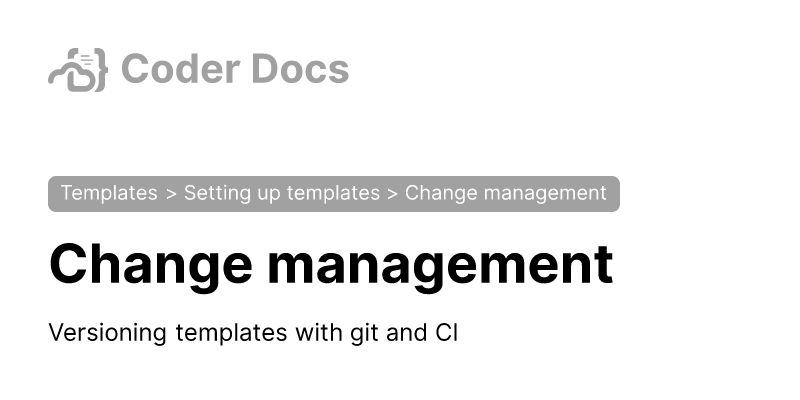Click the large "Change management" page heading
Image resolution: width=800 pixels, height=400 pixels.
(330, 265)
